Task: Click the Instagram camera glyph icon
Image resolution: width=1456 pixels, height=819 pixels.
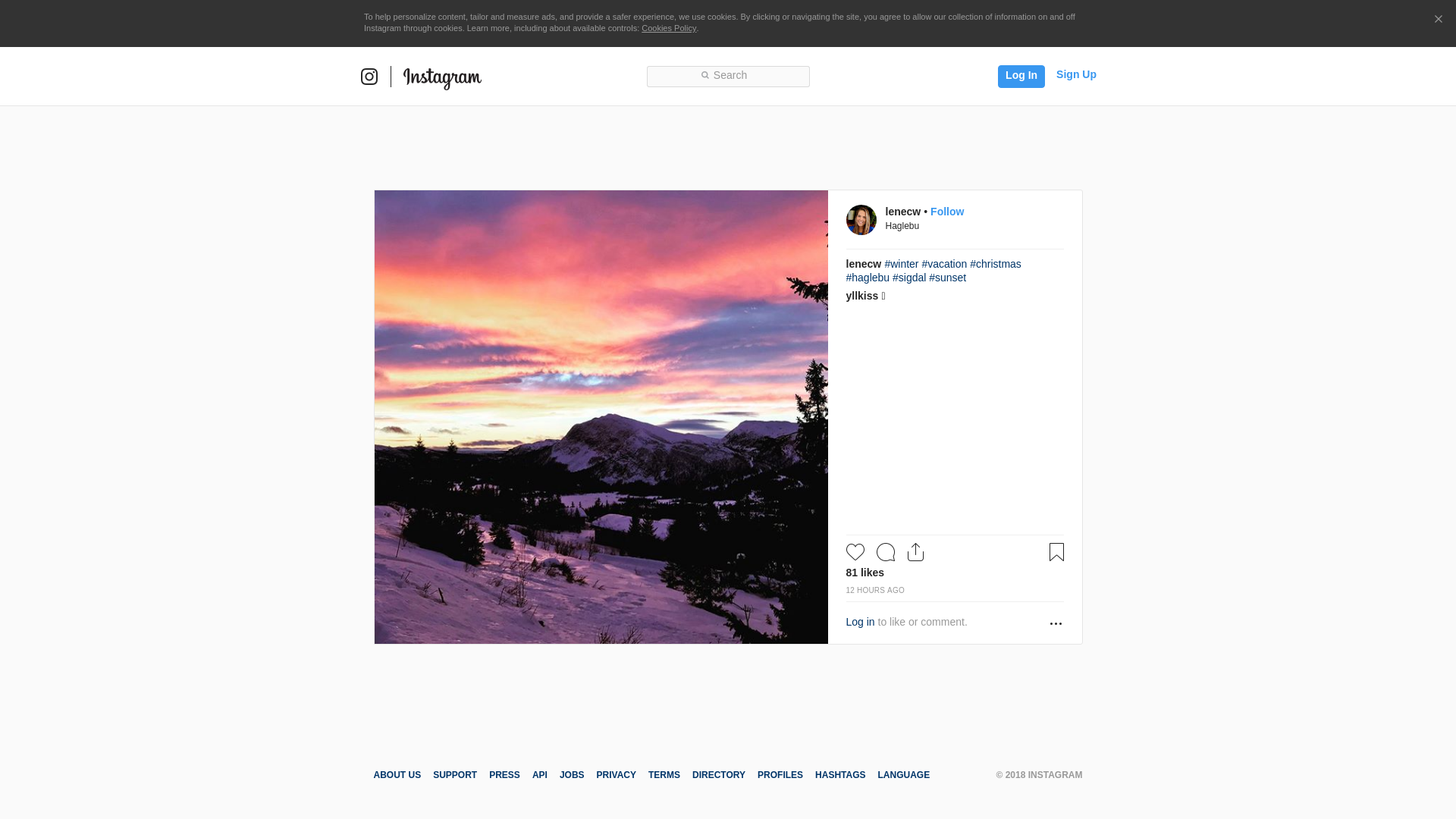Action: click(x=369, y=77)
